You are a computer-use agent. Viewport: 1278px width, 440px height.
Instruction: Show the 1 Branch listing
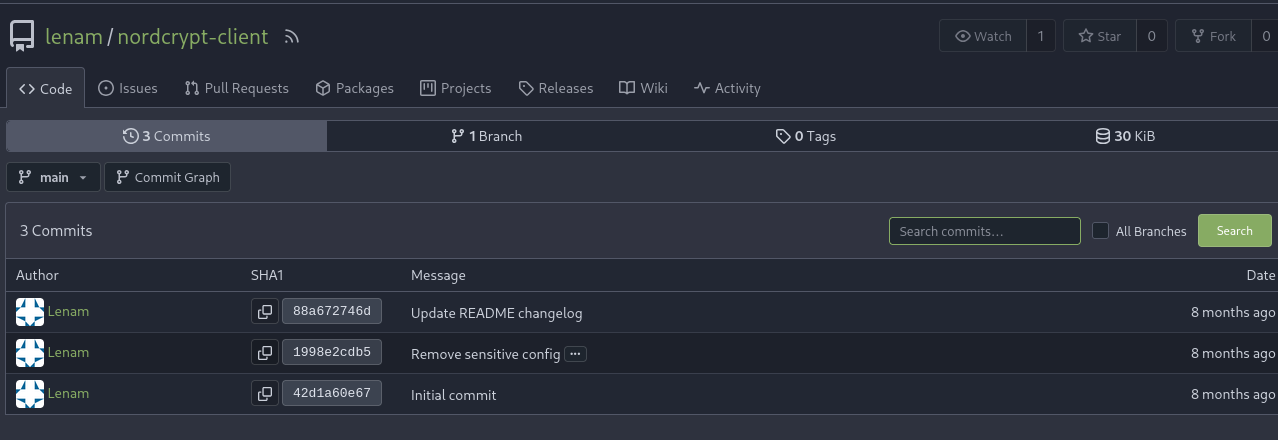(x=487, y=136)
